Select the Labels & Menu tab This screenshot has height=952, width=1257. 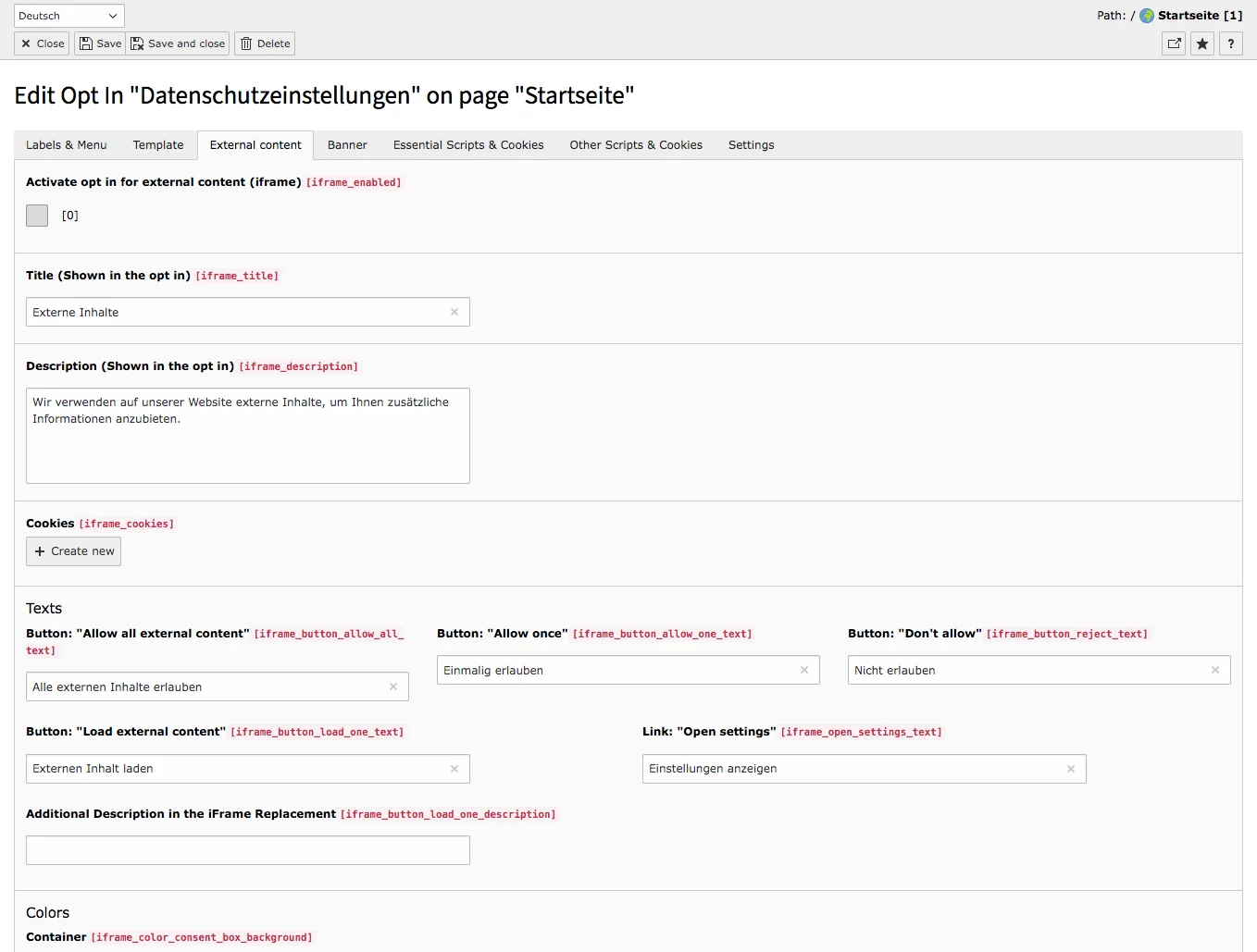(66, 145)
